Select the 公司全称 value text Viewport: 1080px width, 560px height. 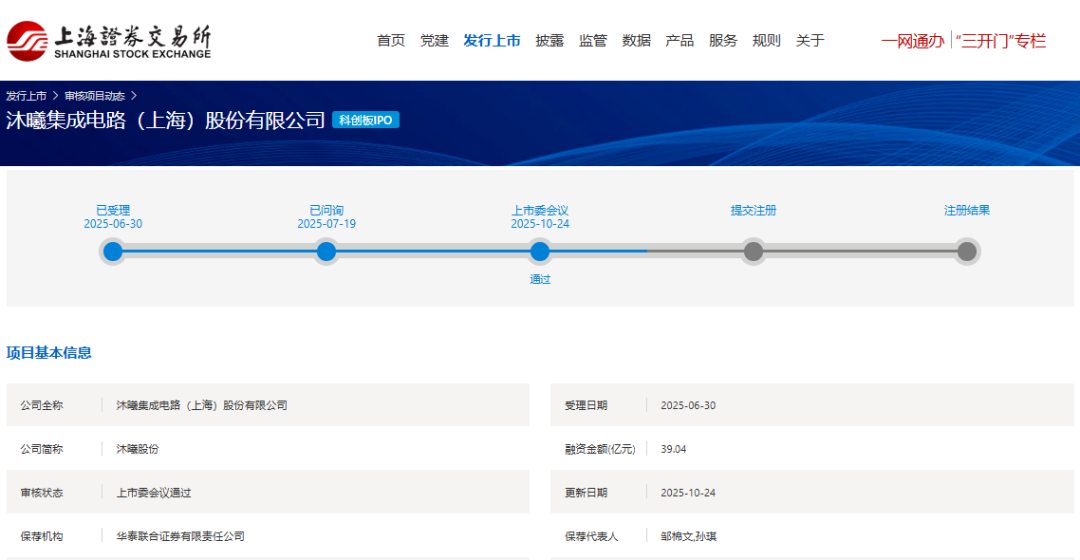point(202,405)
